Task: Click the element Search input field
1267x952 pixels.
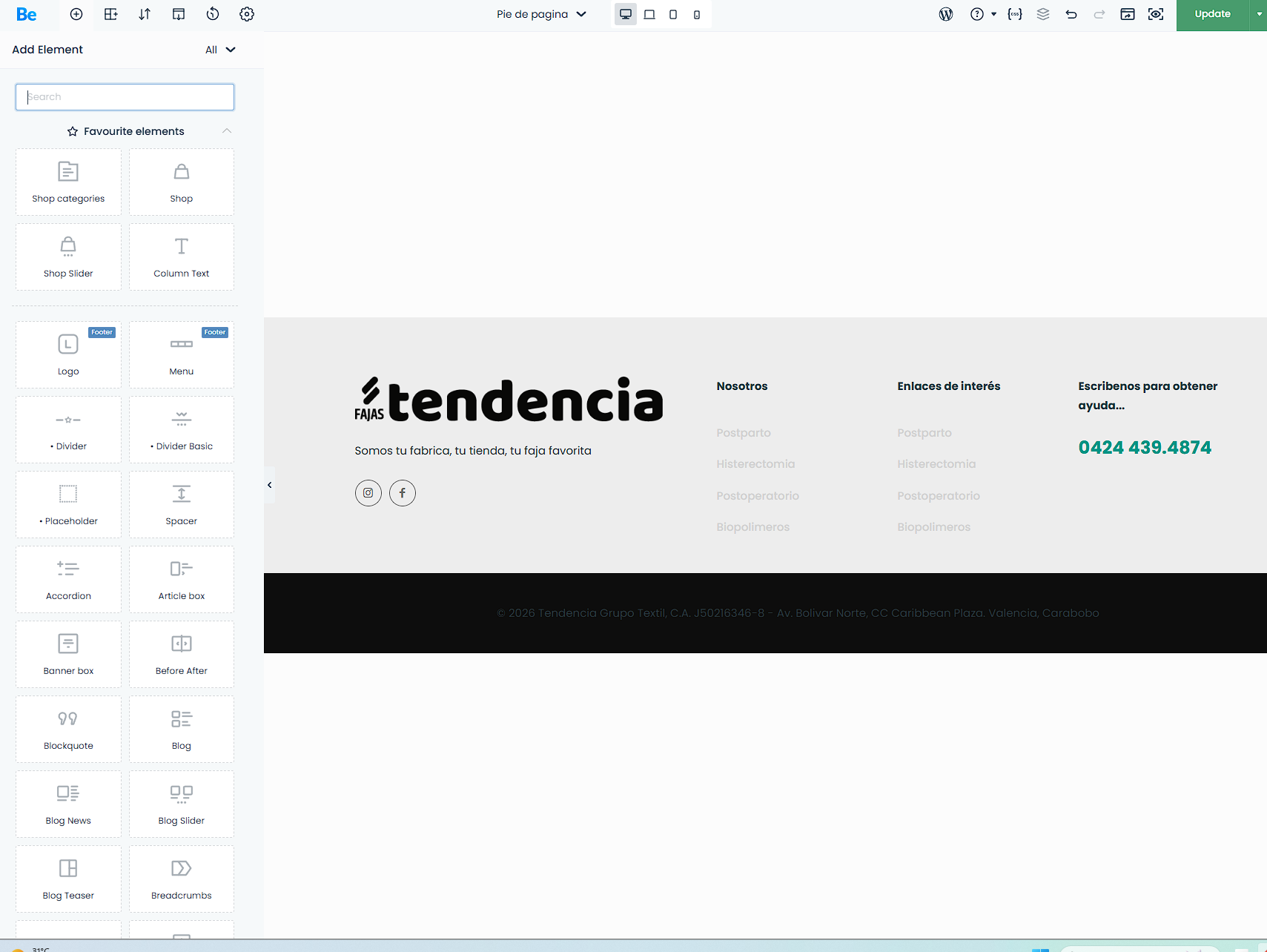Action: pyautogui.click(x=125, y=97)
